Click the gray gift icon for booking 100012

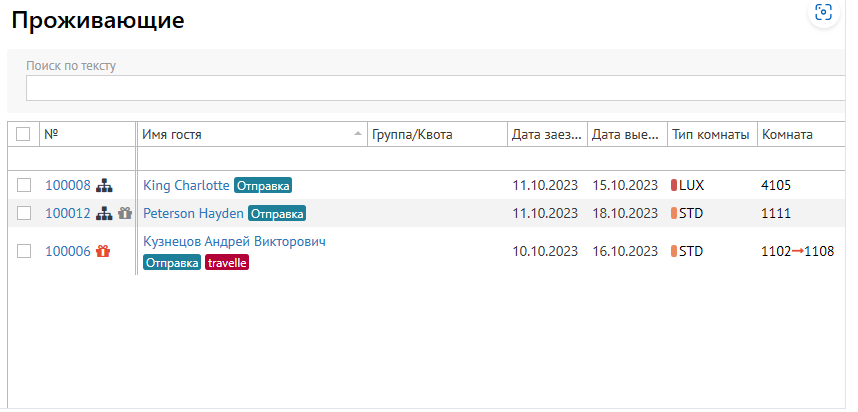click(124, 213)
